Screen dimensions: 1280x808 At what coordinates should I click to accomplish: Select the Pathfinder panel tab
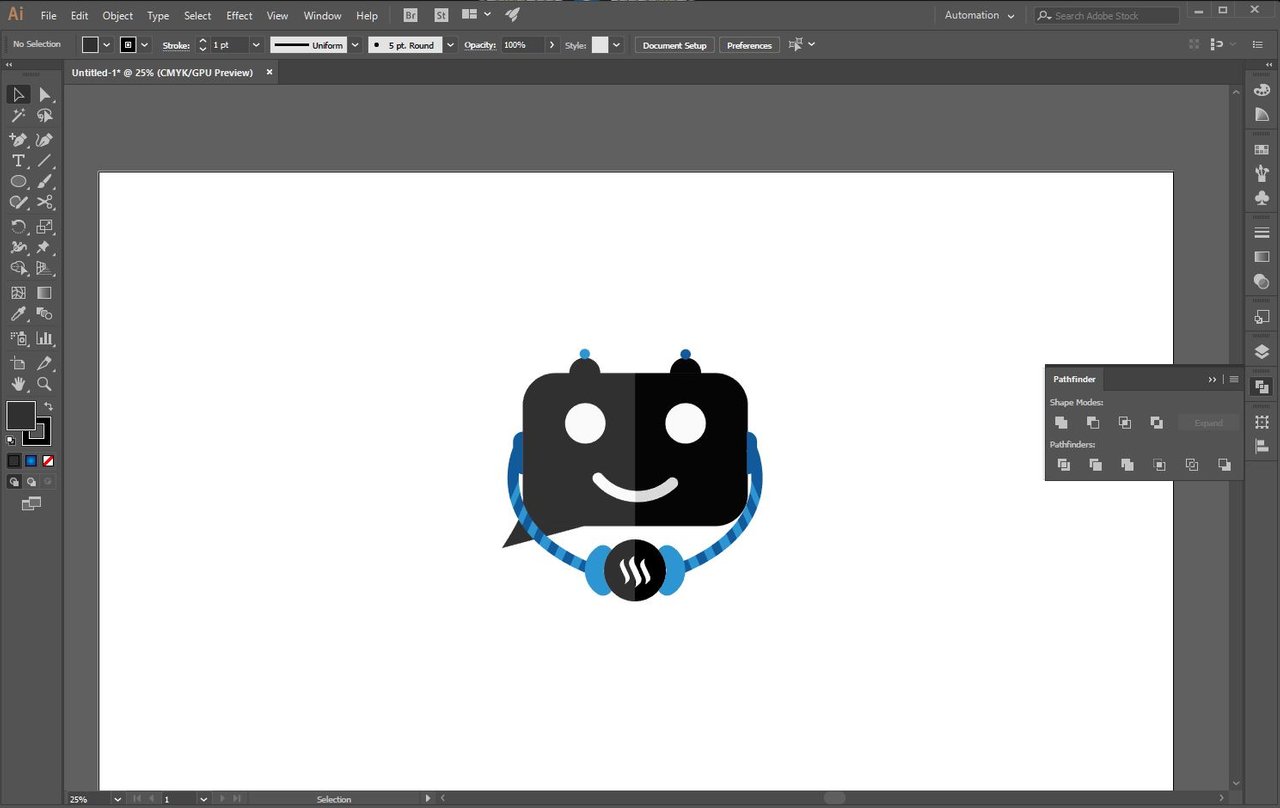1074,379
